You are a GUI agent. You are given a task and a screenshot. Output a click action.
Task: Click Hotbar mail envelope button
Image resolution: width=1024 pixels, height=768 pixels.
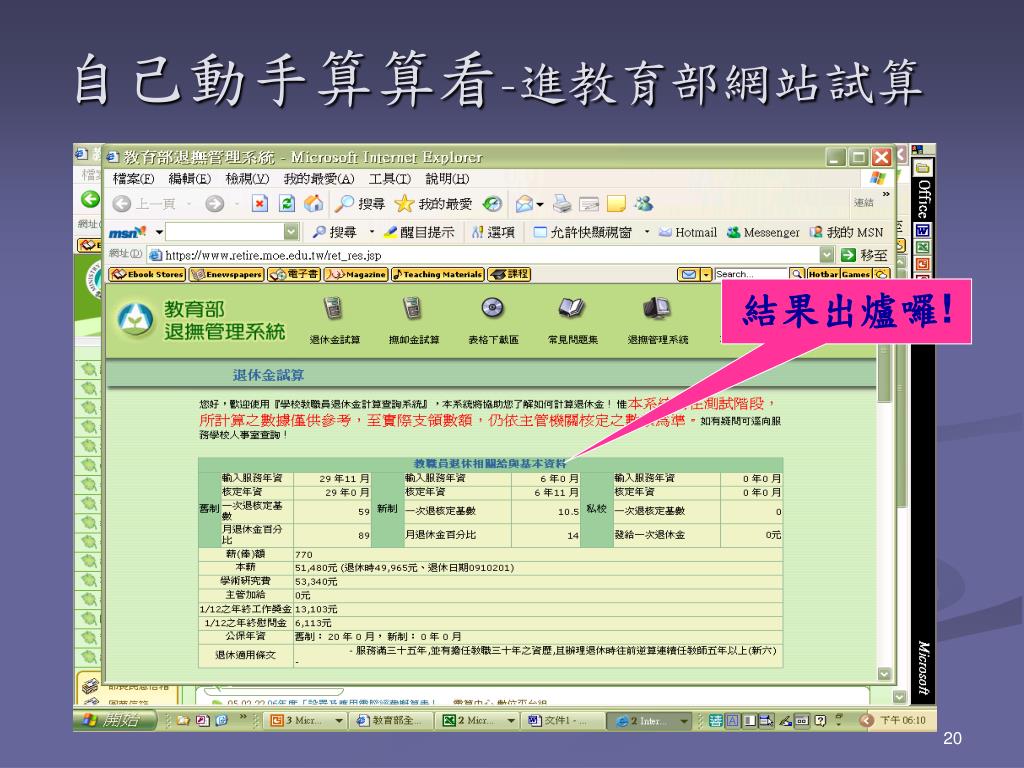[x=688, y=274]
